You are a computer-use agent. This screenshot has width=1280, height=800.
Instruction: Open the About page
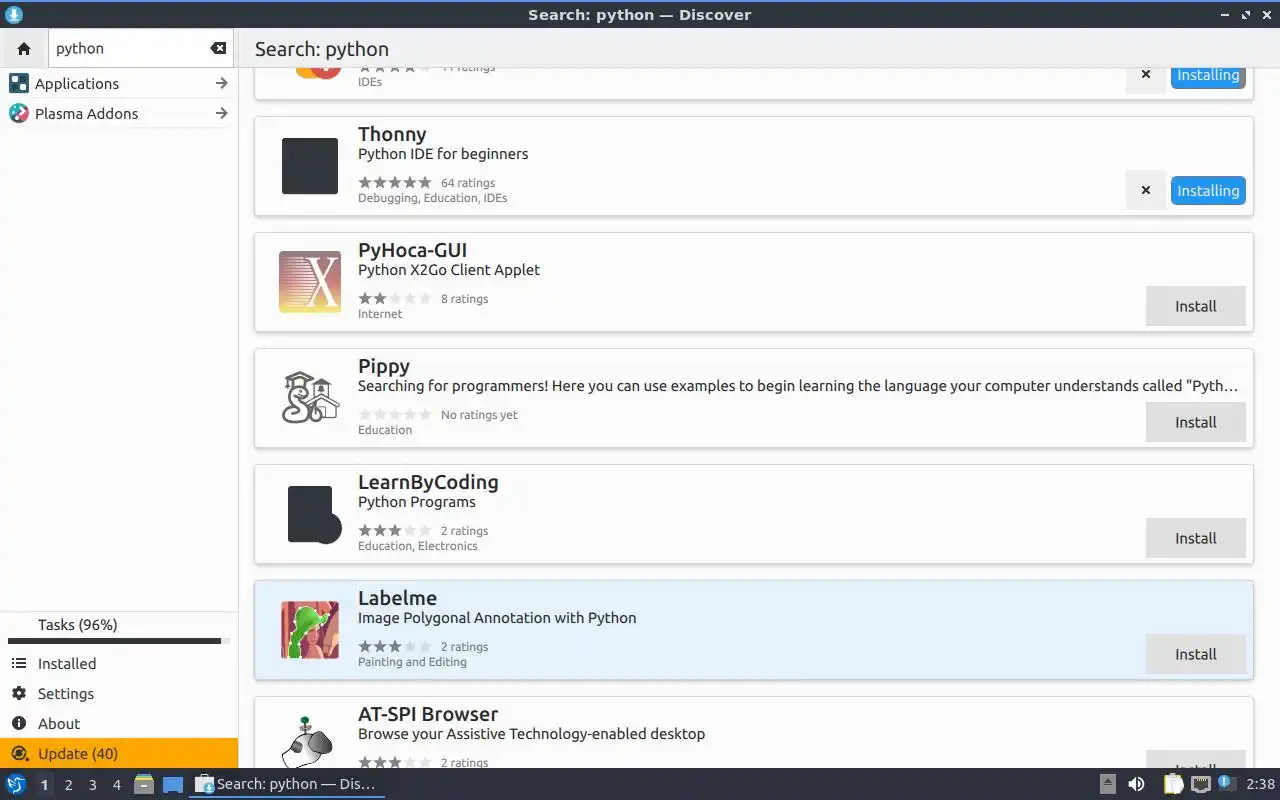119,723
